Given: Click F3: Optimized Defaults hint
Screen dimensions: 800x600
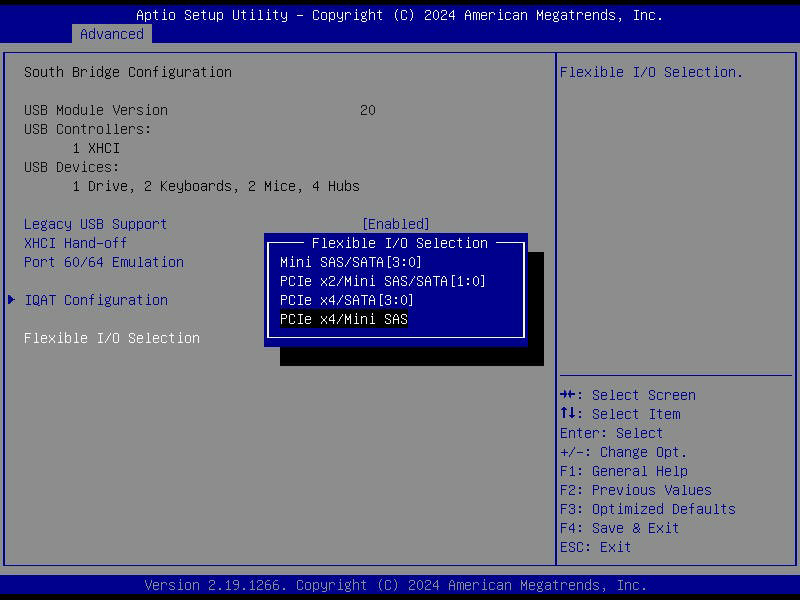Looking at the screenshot, I should coord(647,509).
